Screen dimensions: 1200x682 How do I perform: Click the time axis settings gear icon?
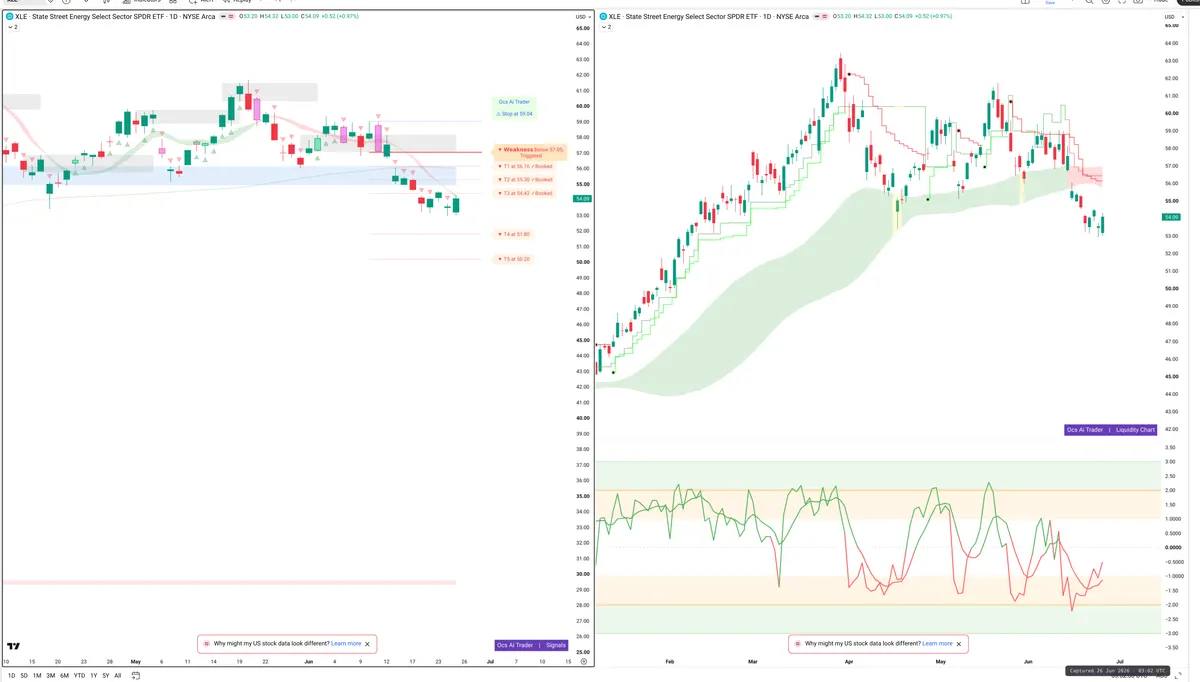click(x=583, y=662)
